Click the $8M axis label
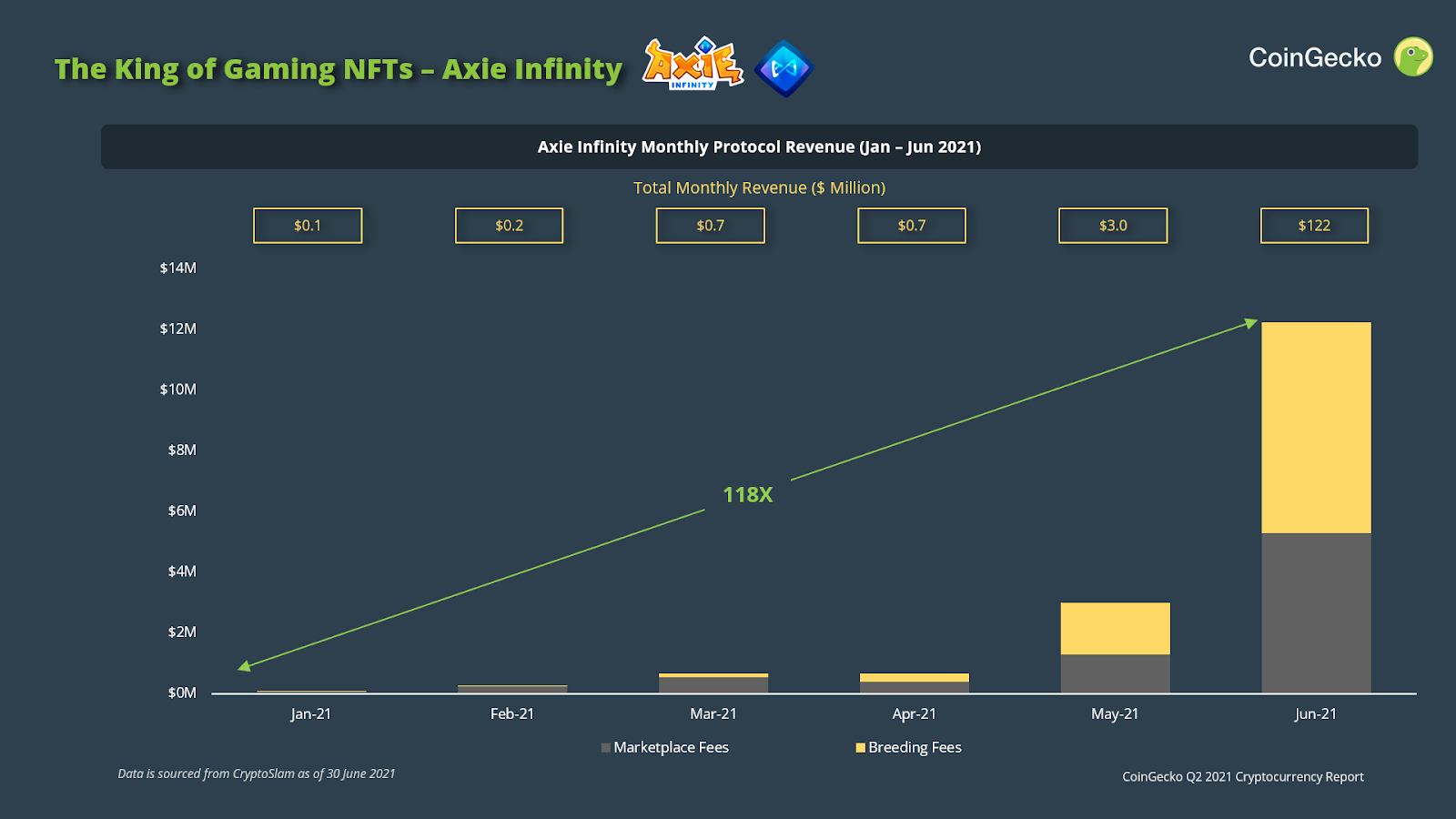Viewport: 1456px width, 819px height. coord(182,450)
